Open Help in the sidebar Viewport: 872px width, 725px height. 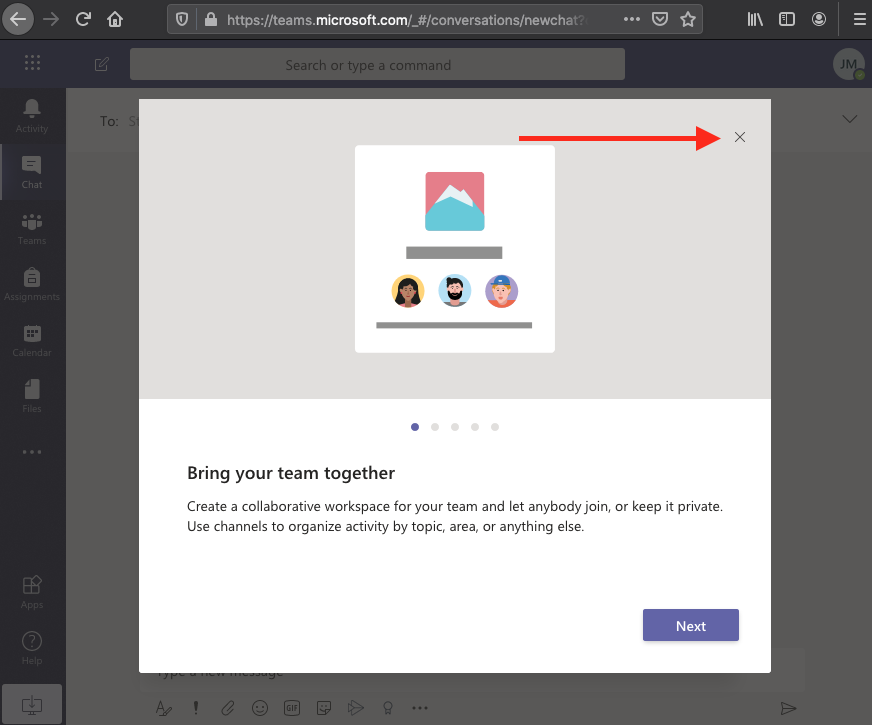[32, 647]
